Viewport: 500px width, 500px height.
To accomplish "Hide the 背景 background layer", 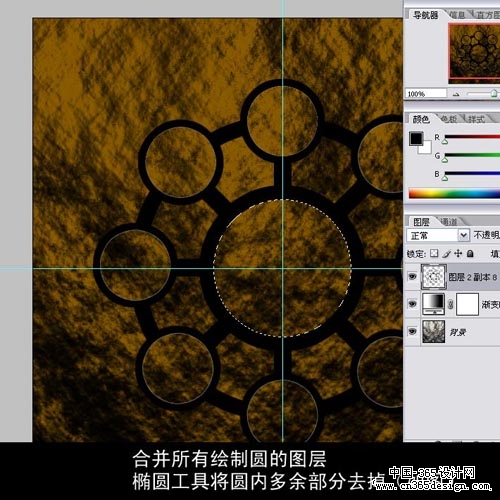I will [x=412, y=332].
